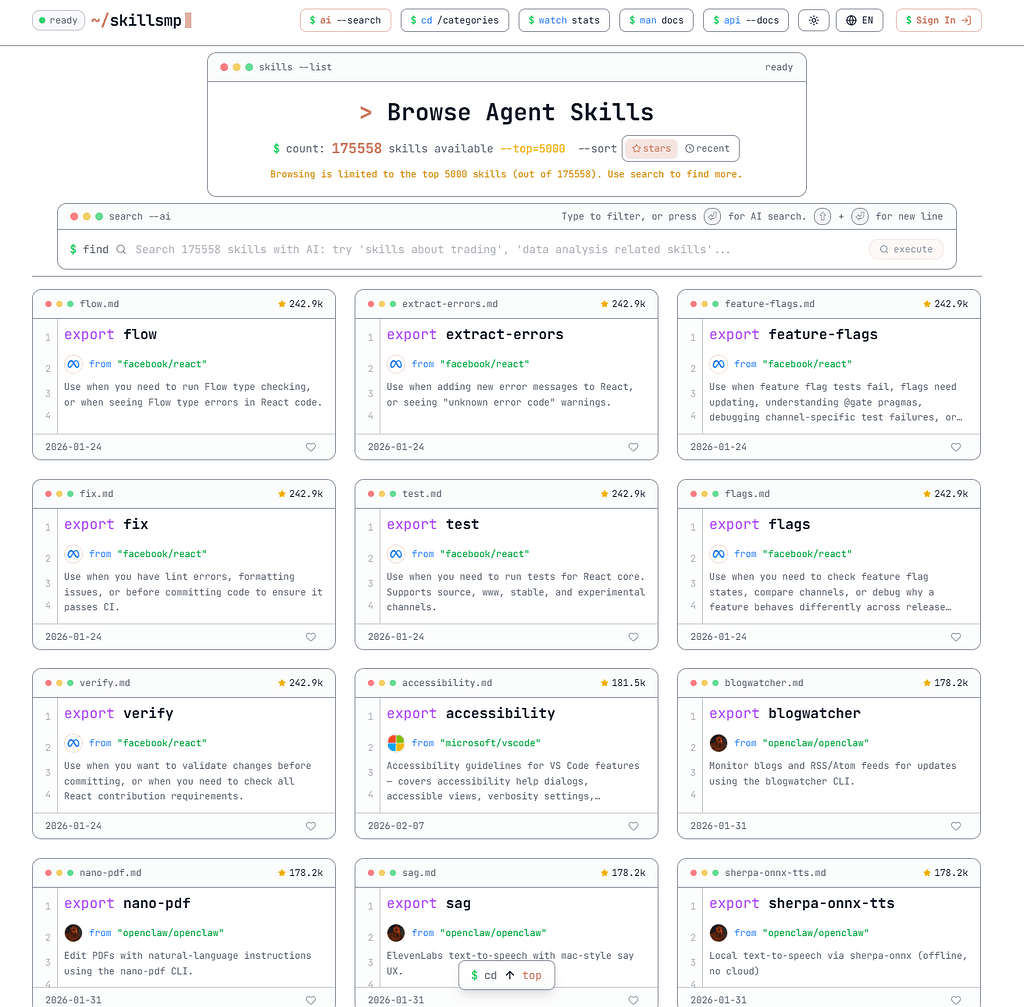Sort skills by stars

point(651,148)
